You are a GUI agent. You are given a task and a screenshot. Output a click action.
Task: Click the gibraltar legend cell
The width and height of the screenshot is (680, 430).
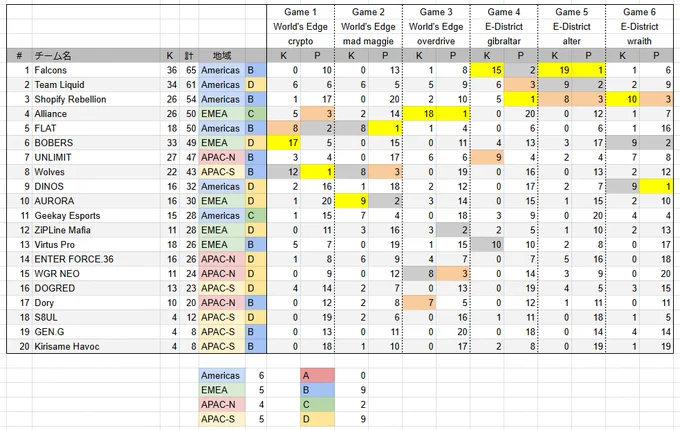503,41
